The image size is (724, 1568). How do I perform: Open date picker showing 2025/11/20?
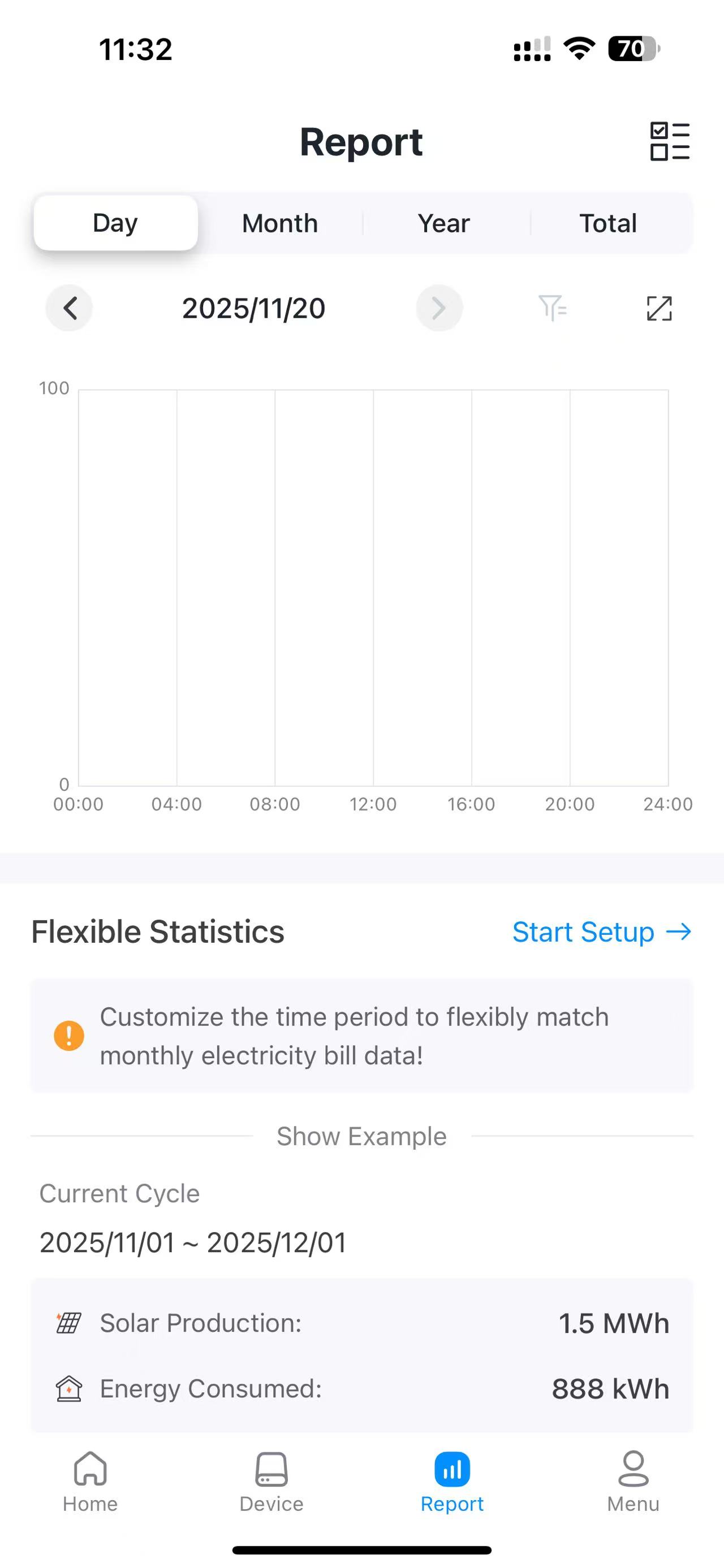click(253, 308)
